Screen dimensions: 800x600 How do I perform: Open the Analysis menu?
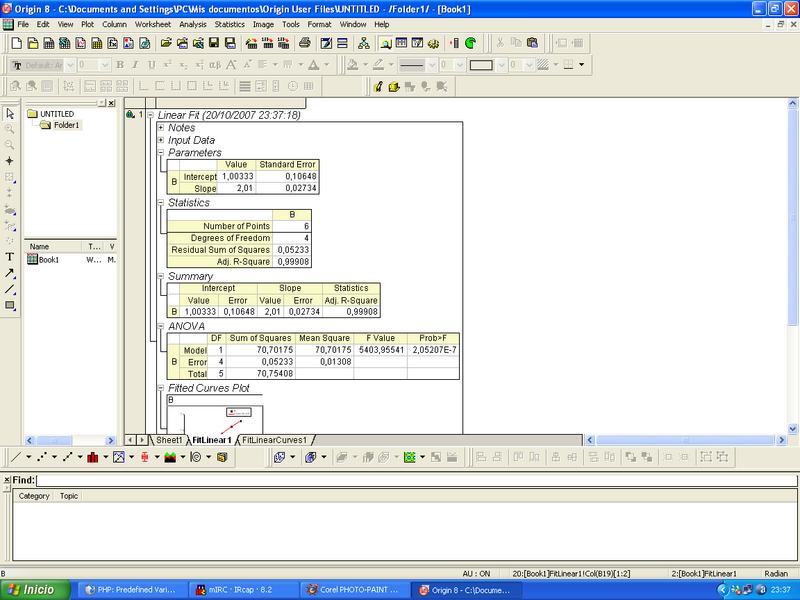[194, 23]
